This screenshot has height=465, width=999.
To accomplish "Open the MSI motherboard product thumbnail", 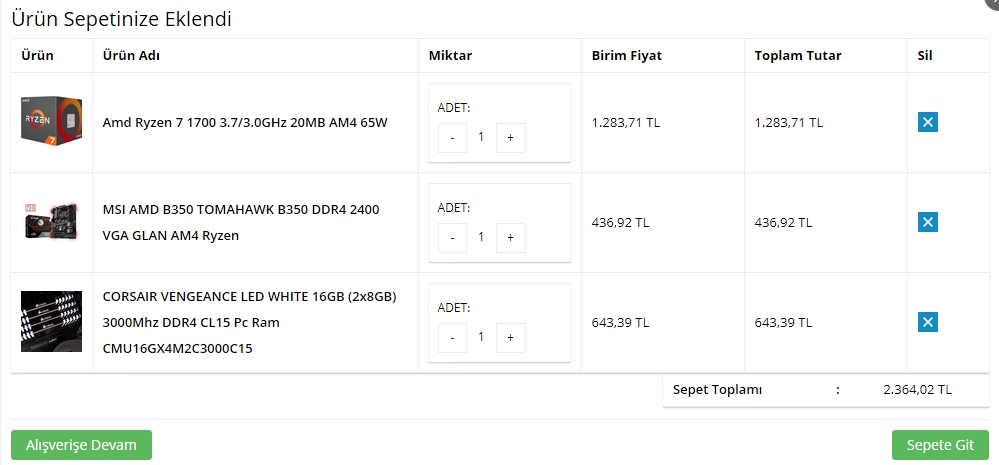I will pyautogui.click(x=51, y=222).
